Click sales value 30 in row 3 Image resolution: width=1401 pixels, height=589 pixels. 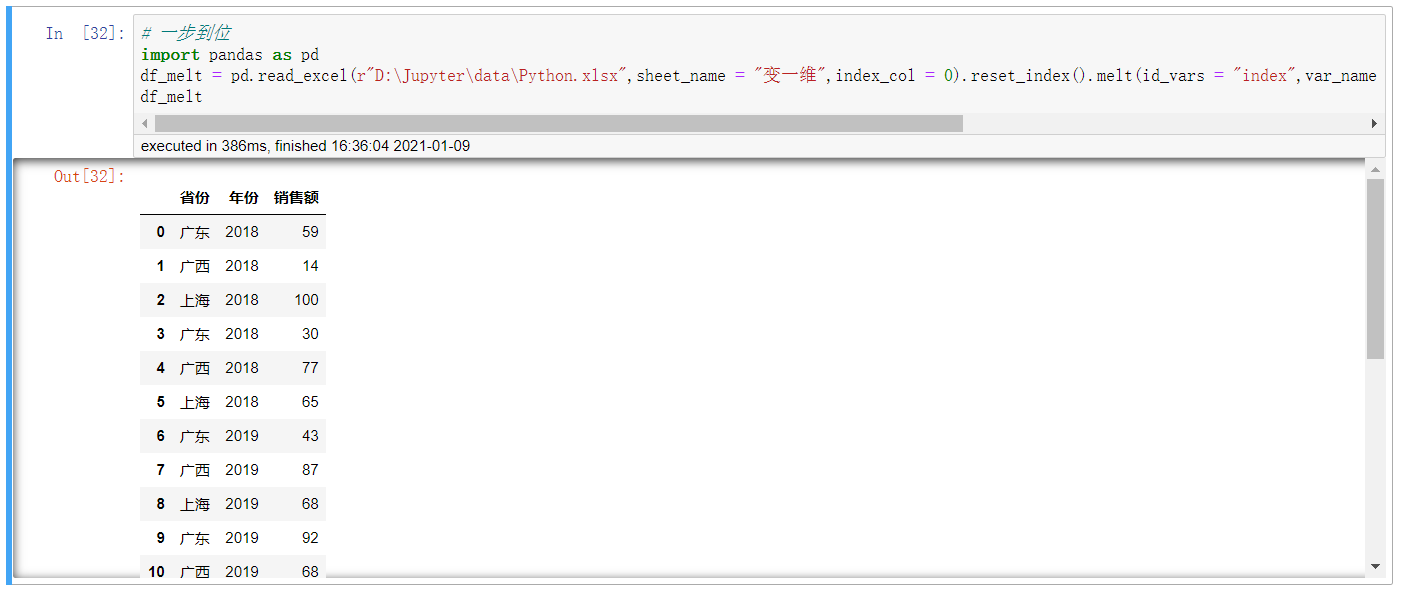pyautogui.click(x=310, y=334)
